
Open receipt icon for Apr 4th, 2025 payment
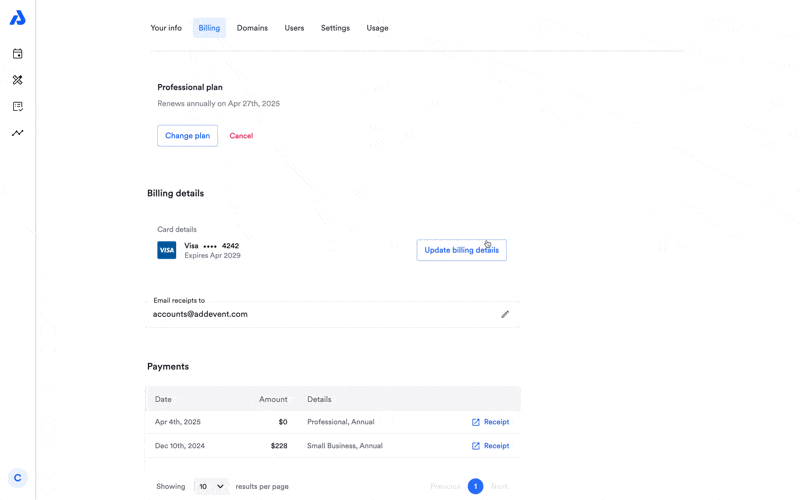(476, 422)
